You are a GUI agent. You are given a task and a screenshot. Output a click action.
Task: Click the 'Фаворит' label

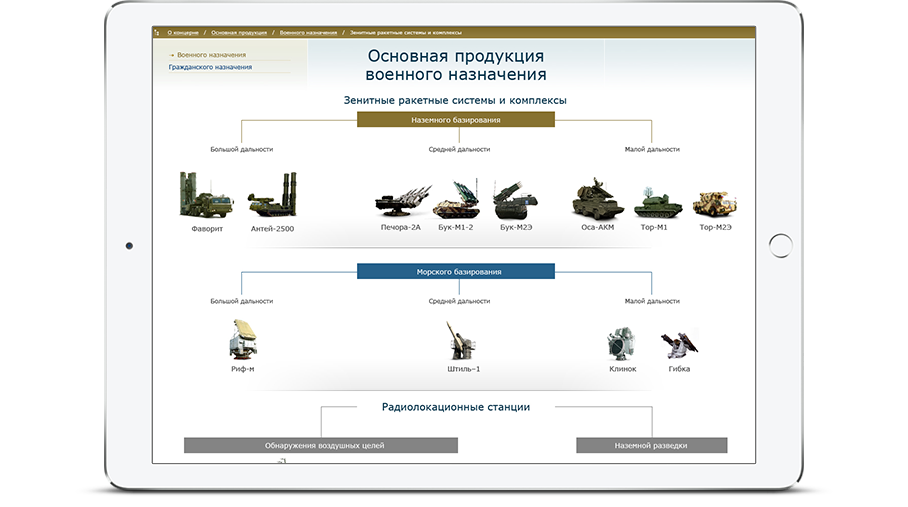[207, 229]
